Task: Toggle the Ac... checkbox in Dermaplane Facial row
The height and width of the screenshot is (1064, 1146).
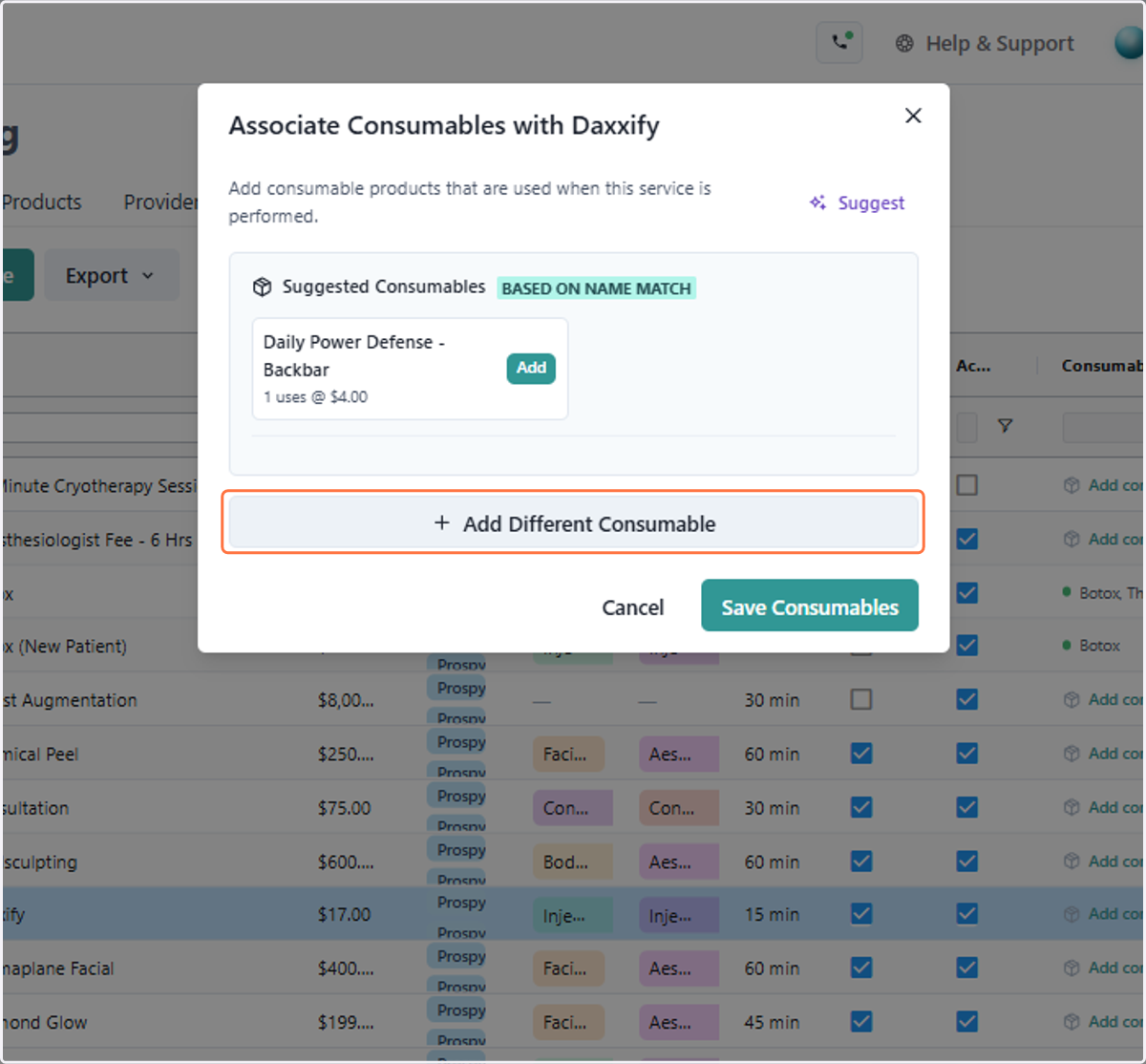Action: tap(967, 968)
